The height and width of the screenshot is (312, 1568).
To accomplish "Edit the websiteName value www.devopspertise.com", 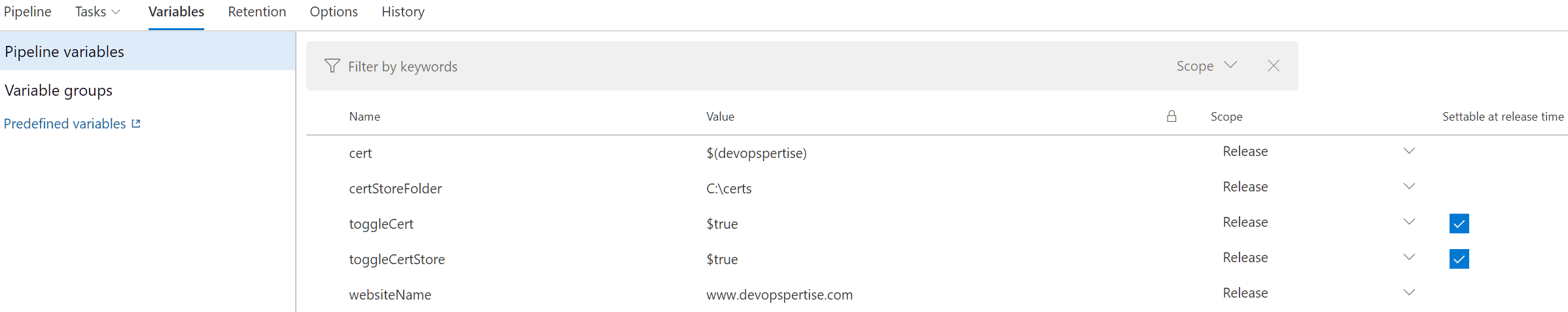I will (779, 295).
